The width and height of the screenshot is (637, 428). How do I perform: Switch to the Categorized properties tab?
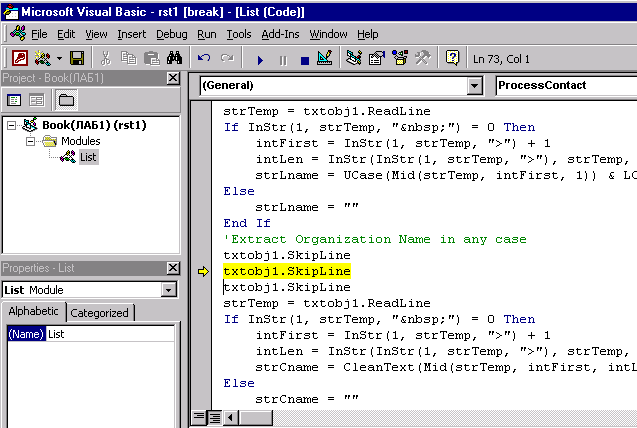[x=99, y=313]
